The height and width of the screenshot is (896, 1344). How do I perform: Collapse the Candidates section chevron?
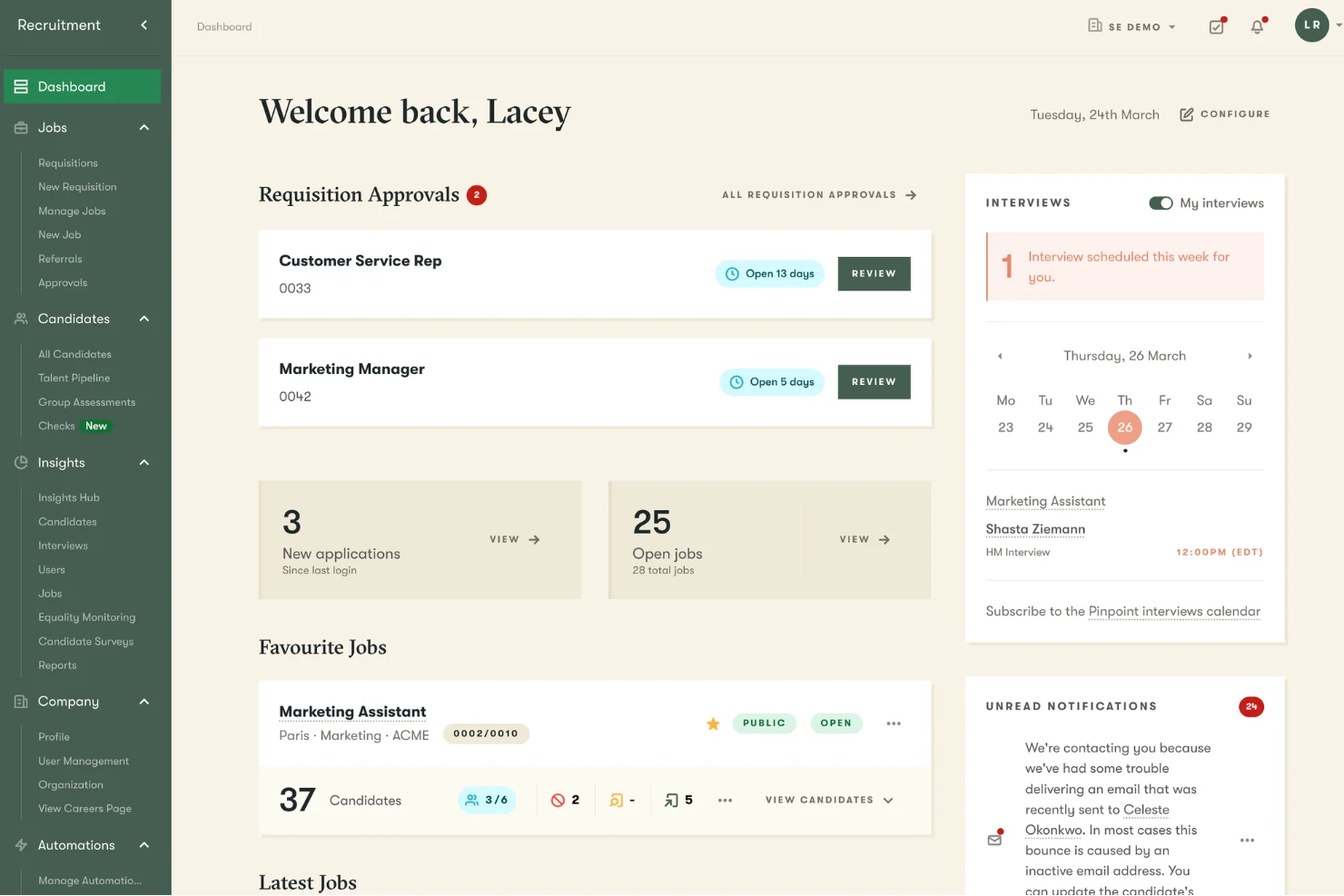143,319
